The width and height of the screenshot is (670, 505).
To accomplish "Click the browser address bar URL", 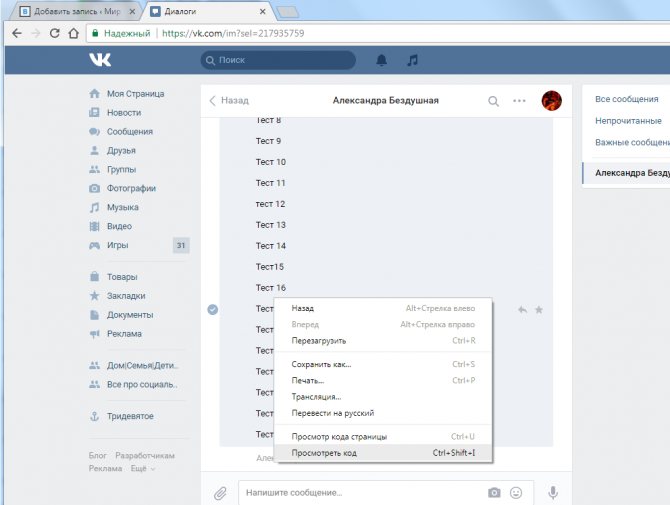I will (x=233, y=33).
